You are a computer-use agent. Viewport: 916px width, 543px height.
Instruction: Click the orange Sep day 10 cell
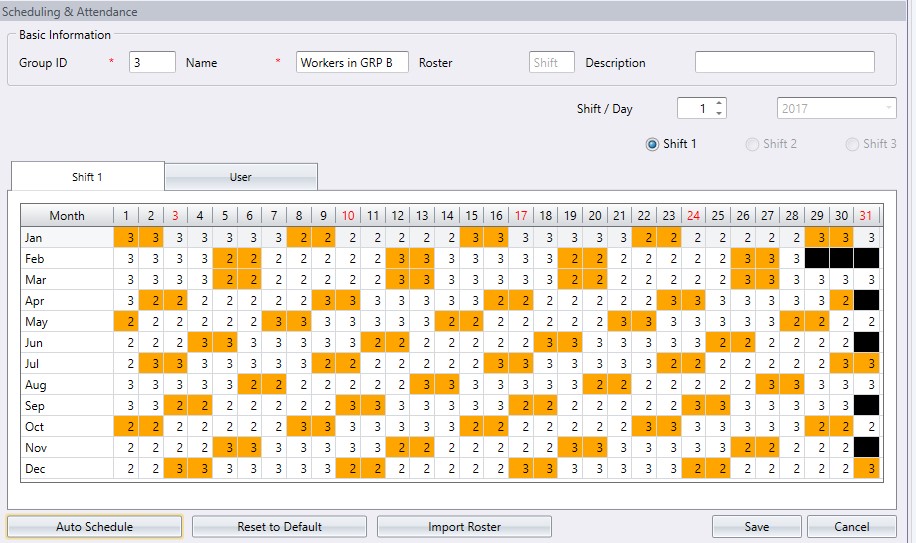pos(348,406)
